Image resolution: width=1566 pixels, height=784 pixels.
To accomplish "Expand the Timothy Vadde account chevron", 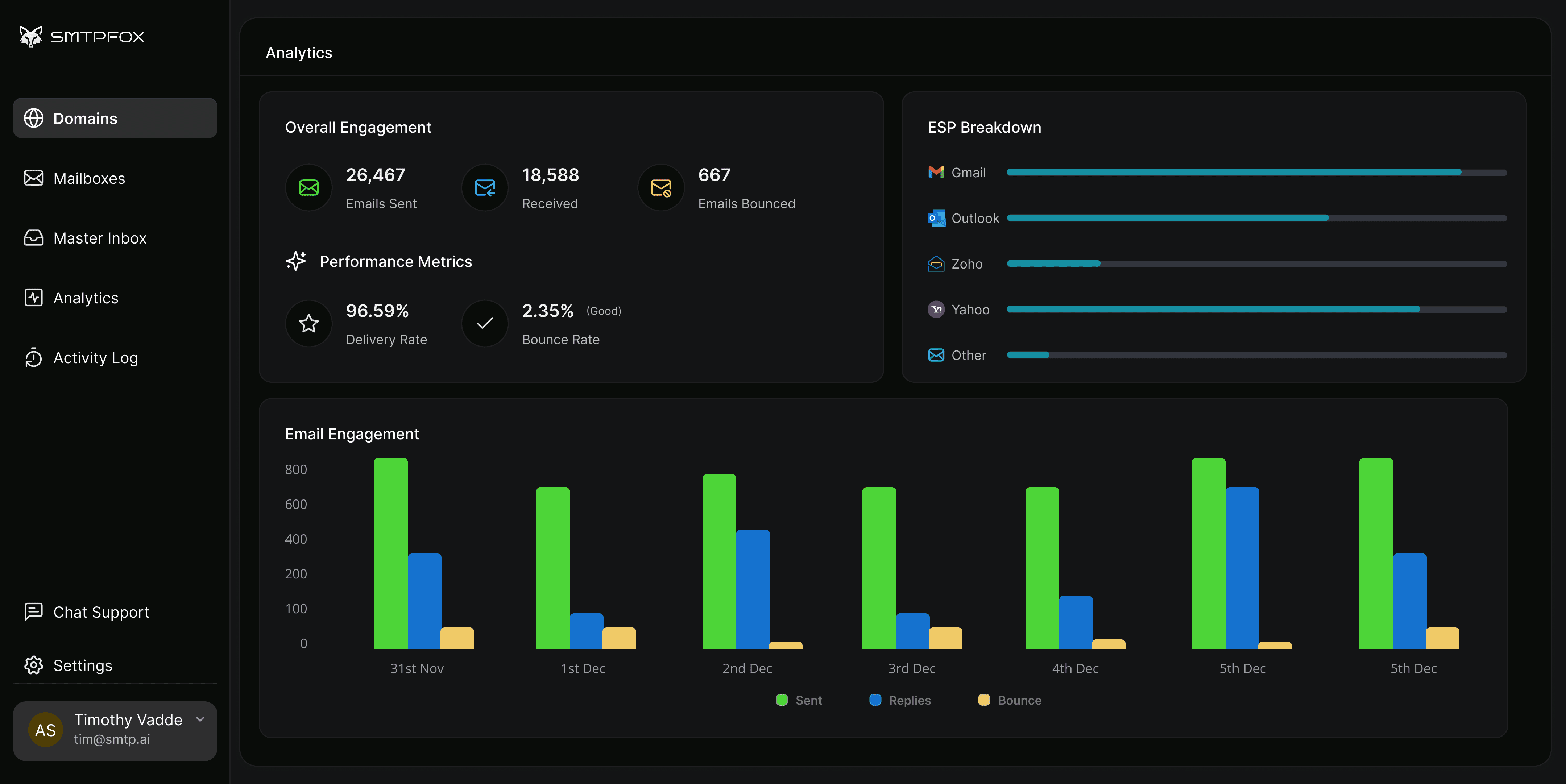I will 200,719.
